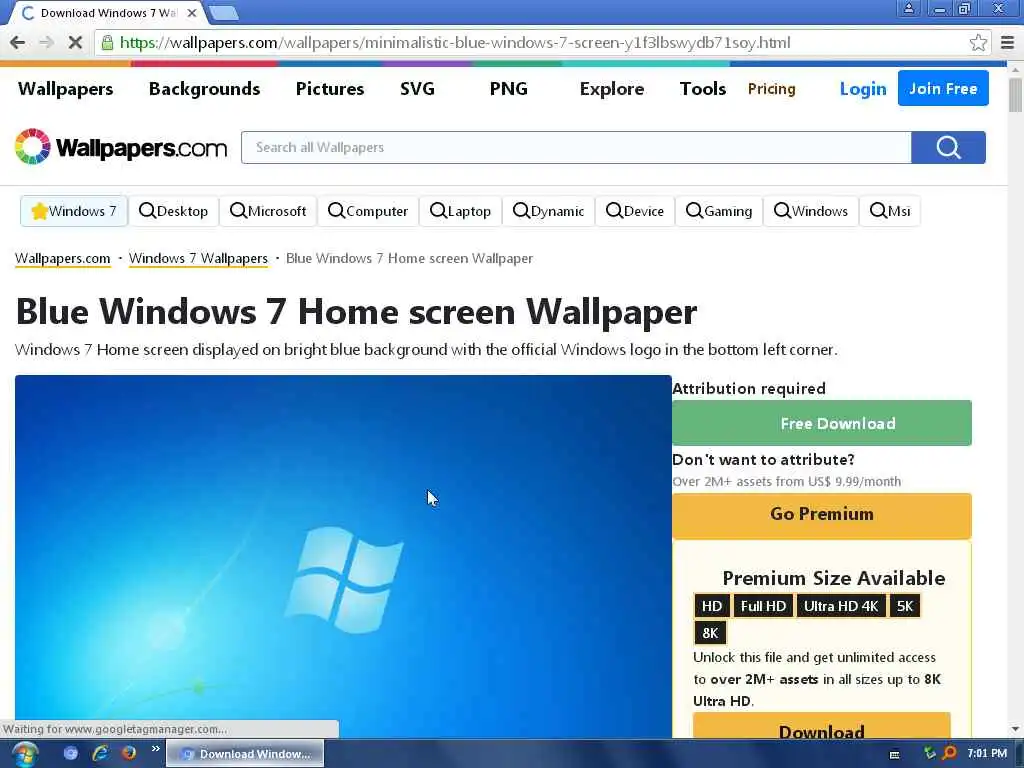Click the Wallpapers.com breadcrumb link
Screen dimensions: 1024x768
(63, 259)
